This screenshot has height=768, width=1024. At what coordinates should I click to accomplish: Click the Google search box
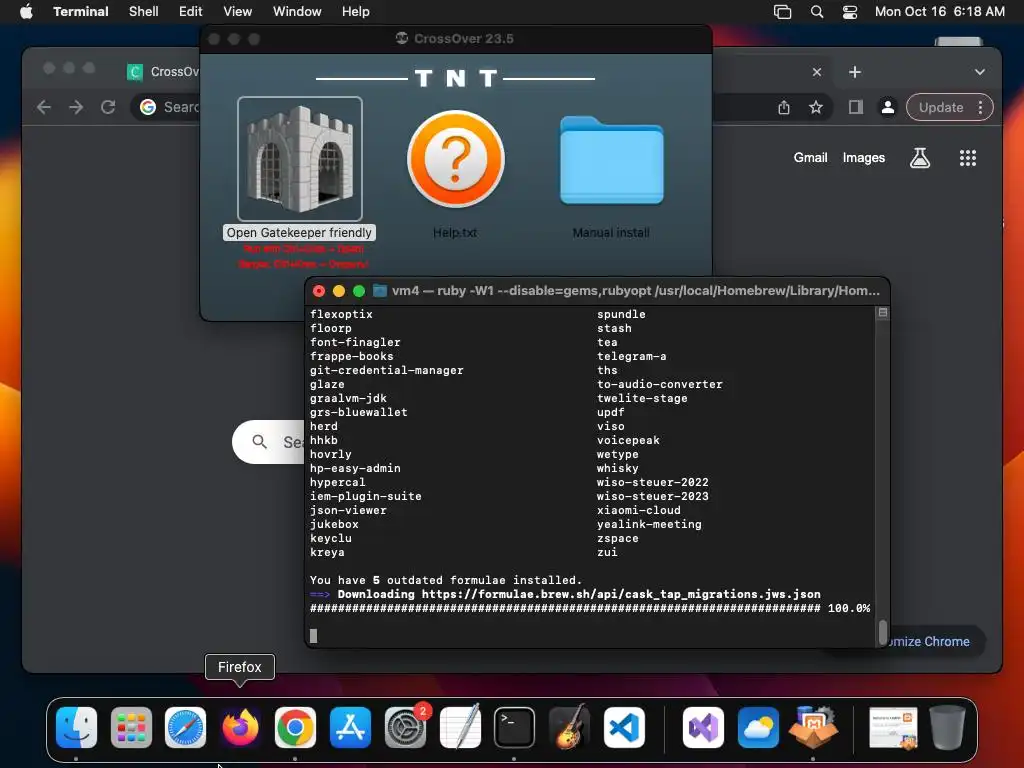click(268, 442)
